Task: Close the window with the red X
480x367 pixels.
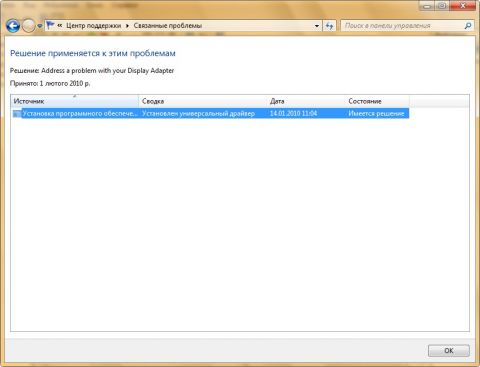Action: click(463, 6)
